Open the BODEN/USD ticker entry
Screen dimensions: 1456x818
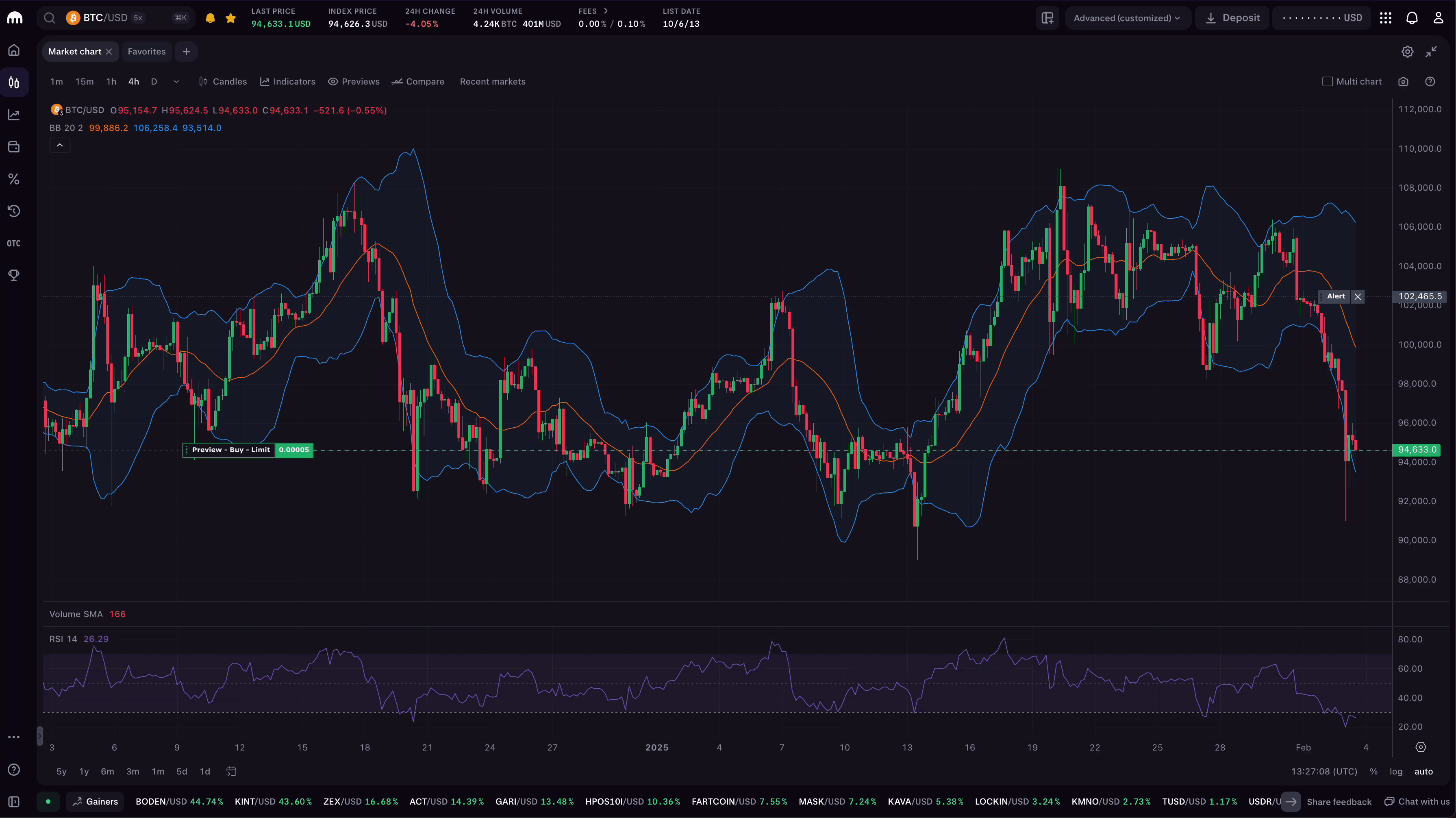[179, 802]
